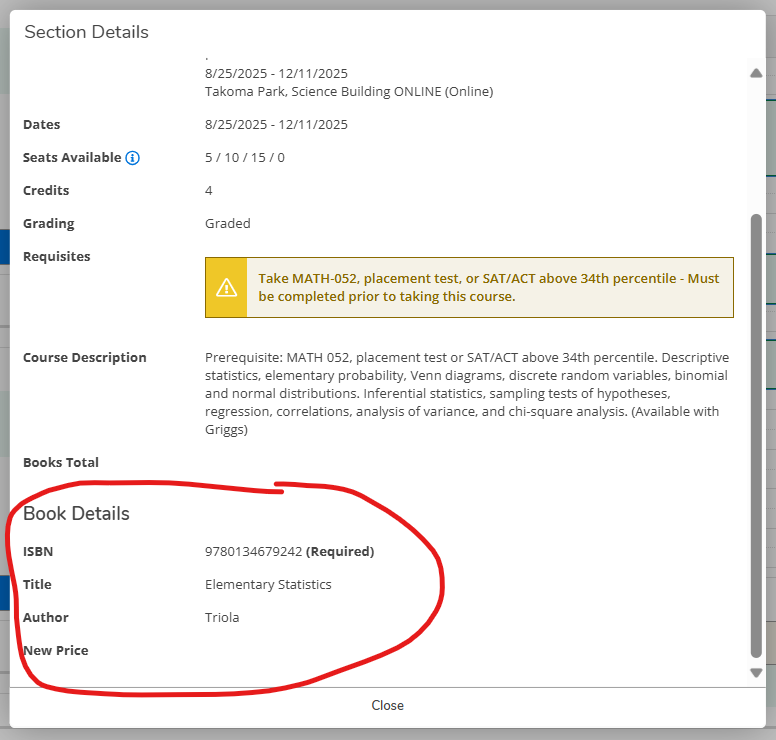Click the Takoma Park Science Building location text
This screenshot has width=776, height=740.
point(349,91)
